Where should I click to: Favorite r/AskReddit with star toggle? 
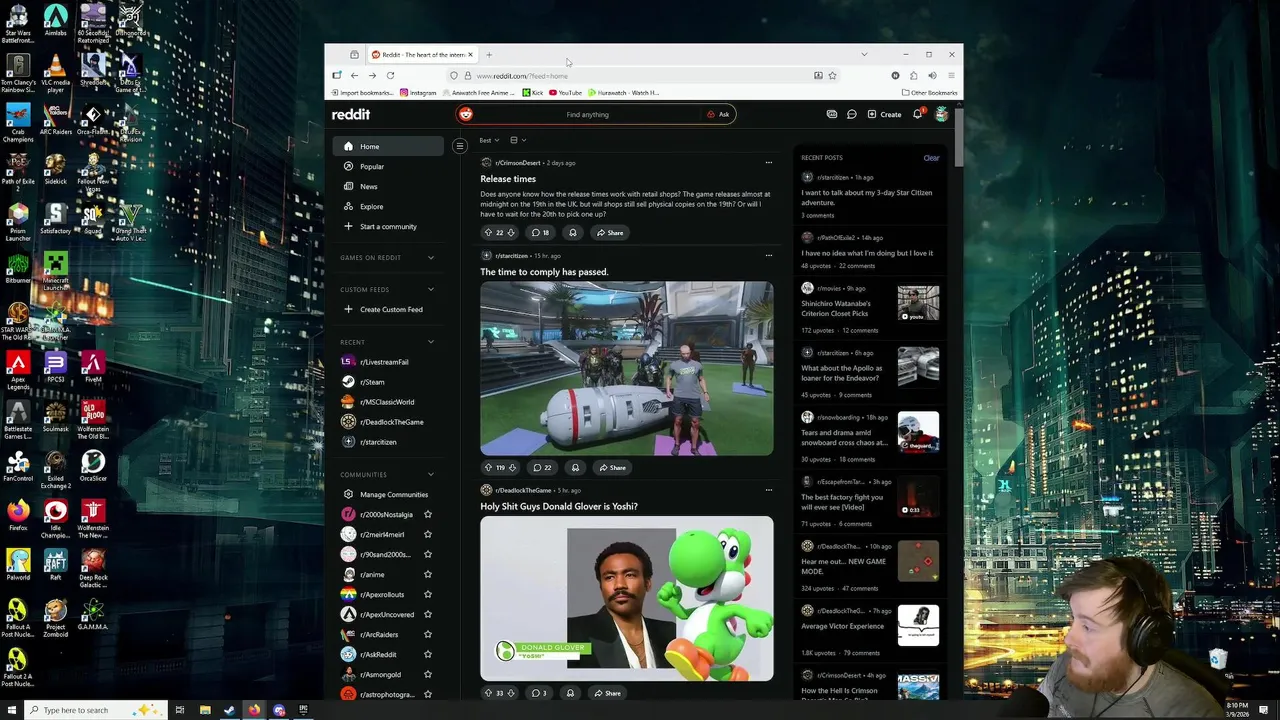(x=427, y=654)
